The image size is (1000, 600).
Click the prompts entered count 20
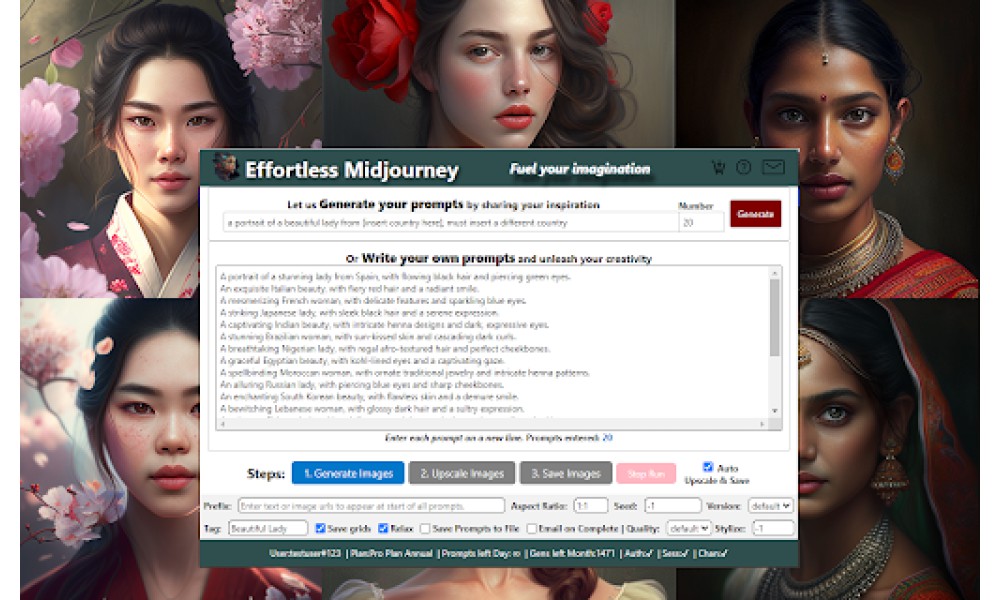coord(607,438)
